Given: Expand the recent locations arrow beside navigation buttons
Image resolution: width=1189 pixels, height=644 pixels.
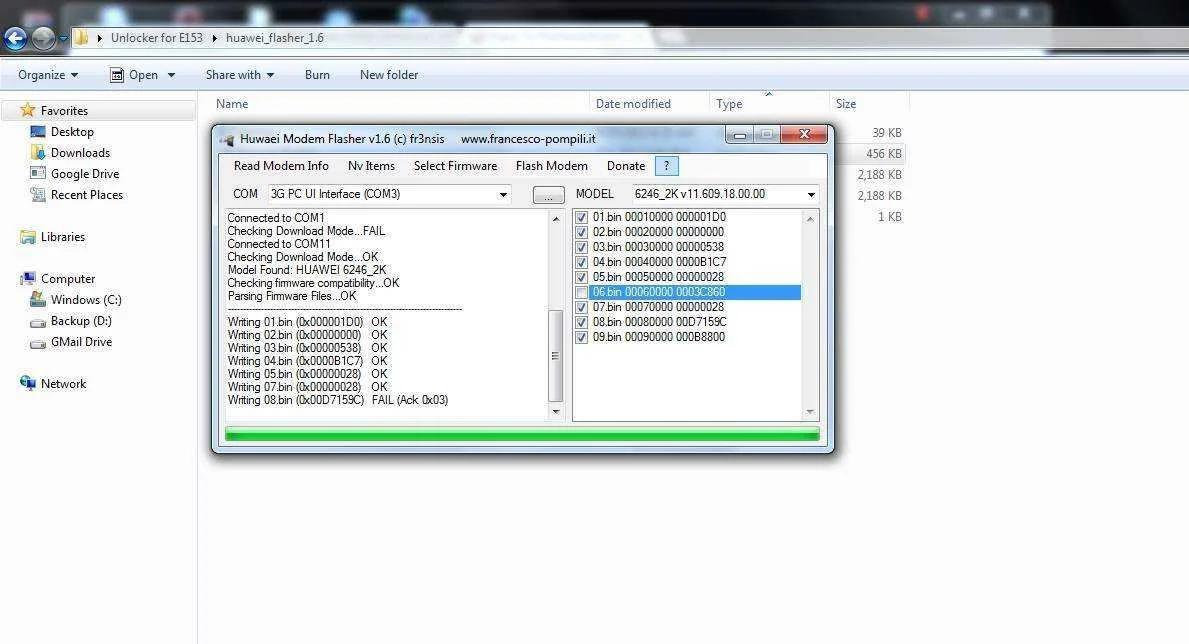Looking at the screenshot, I should pos(64,38).
